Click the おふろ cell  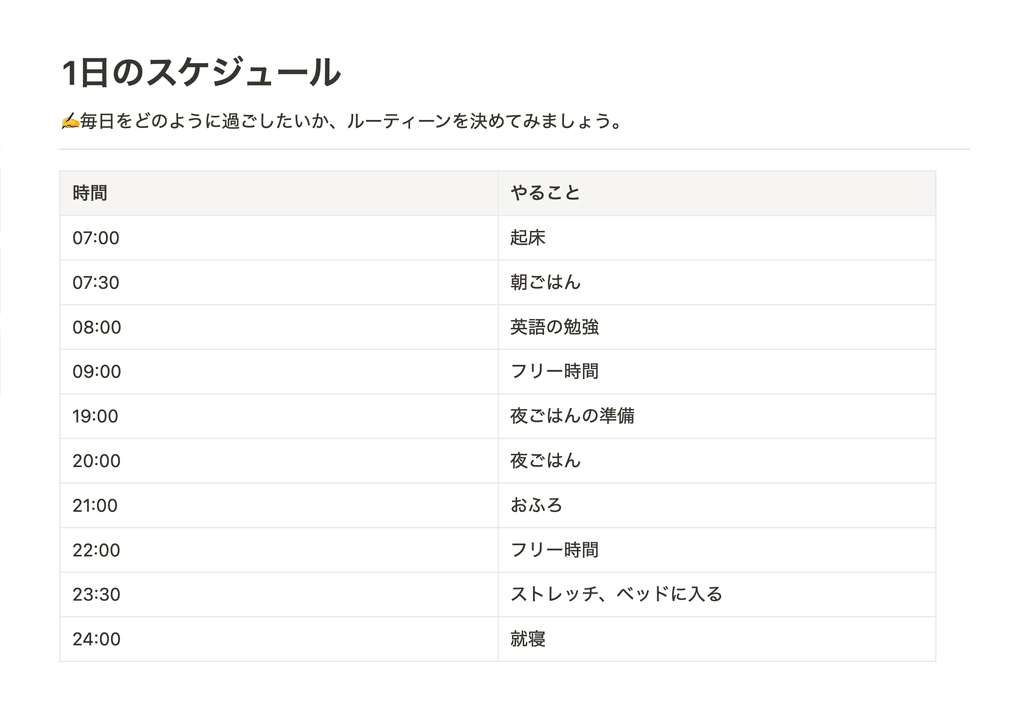[716, 505]
